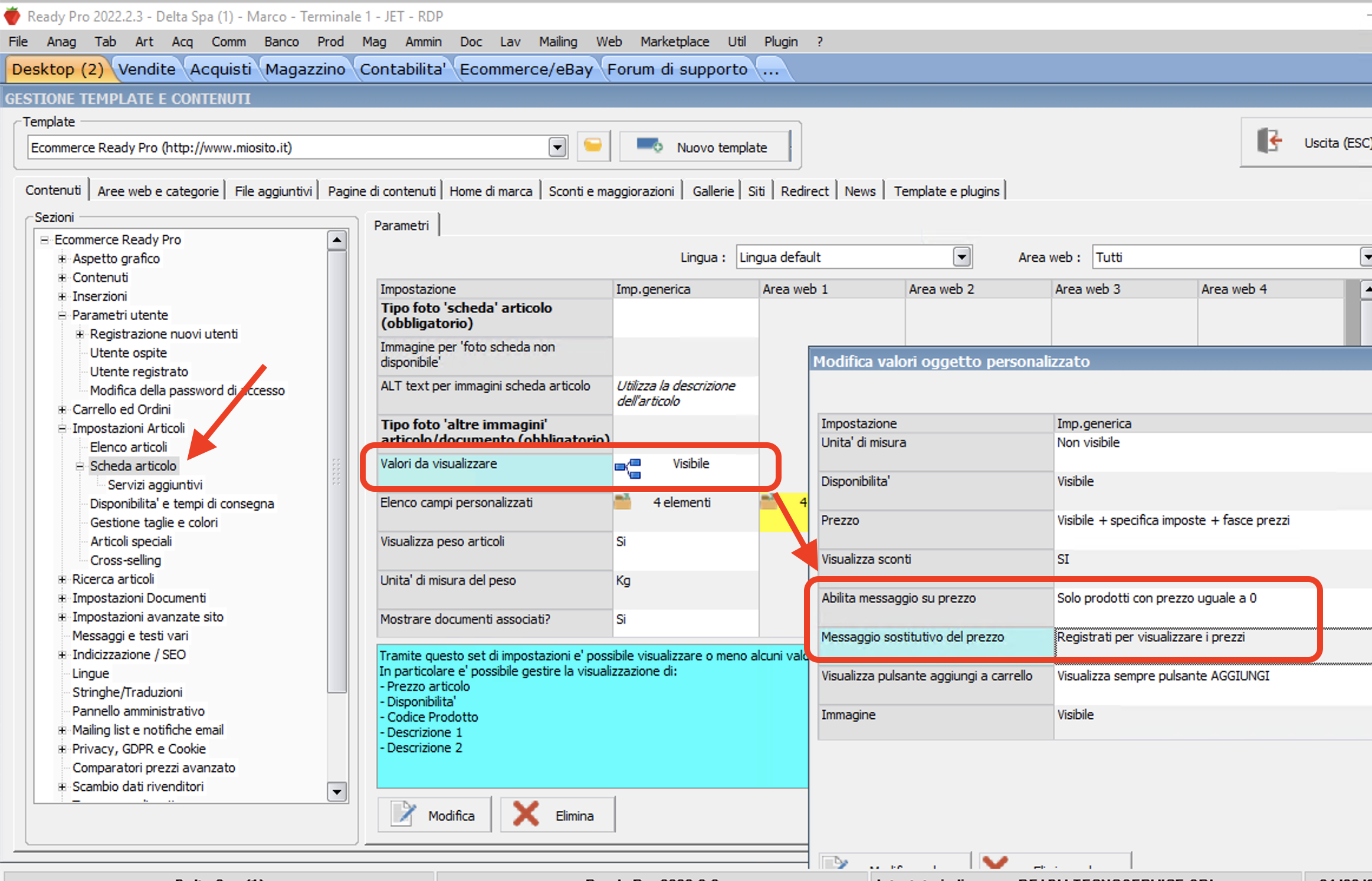Select the Visualizza sconti row in dialog

1095,567
